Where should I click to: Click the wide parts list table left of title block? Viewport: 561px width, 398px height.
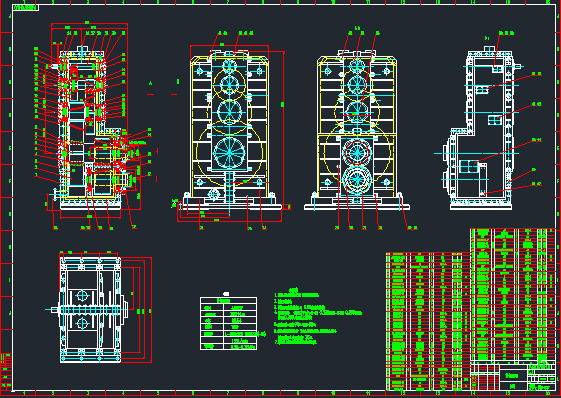pyautogui.click(x=428, y=321)
